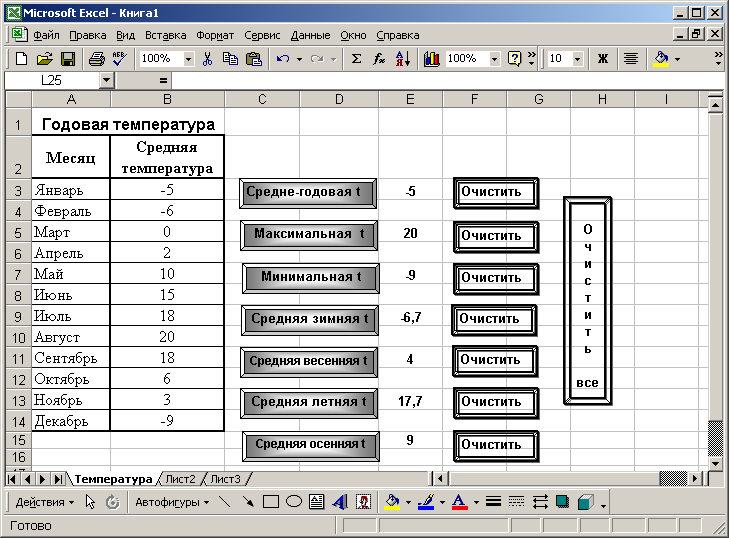Run spell check (ABC checkmark icon)
This screenshot has height=538, width=729.
[x=119, y=59]
